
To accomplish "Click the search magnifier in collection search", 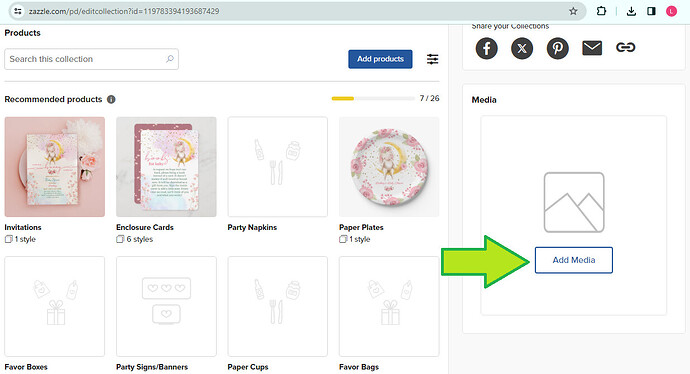I will tap(170, 59).
